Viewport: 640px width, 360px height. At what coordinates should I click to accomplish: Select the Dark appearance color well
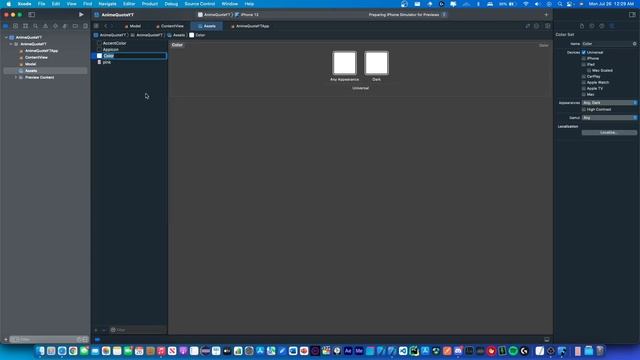coord(376,63)
